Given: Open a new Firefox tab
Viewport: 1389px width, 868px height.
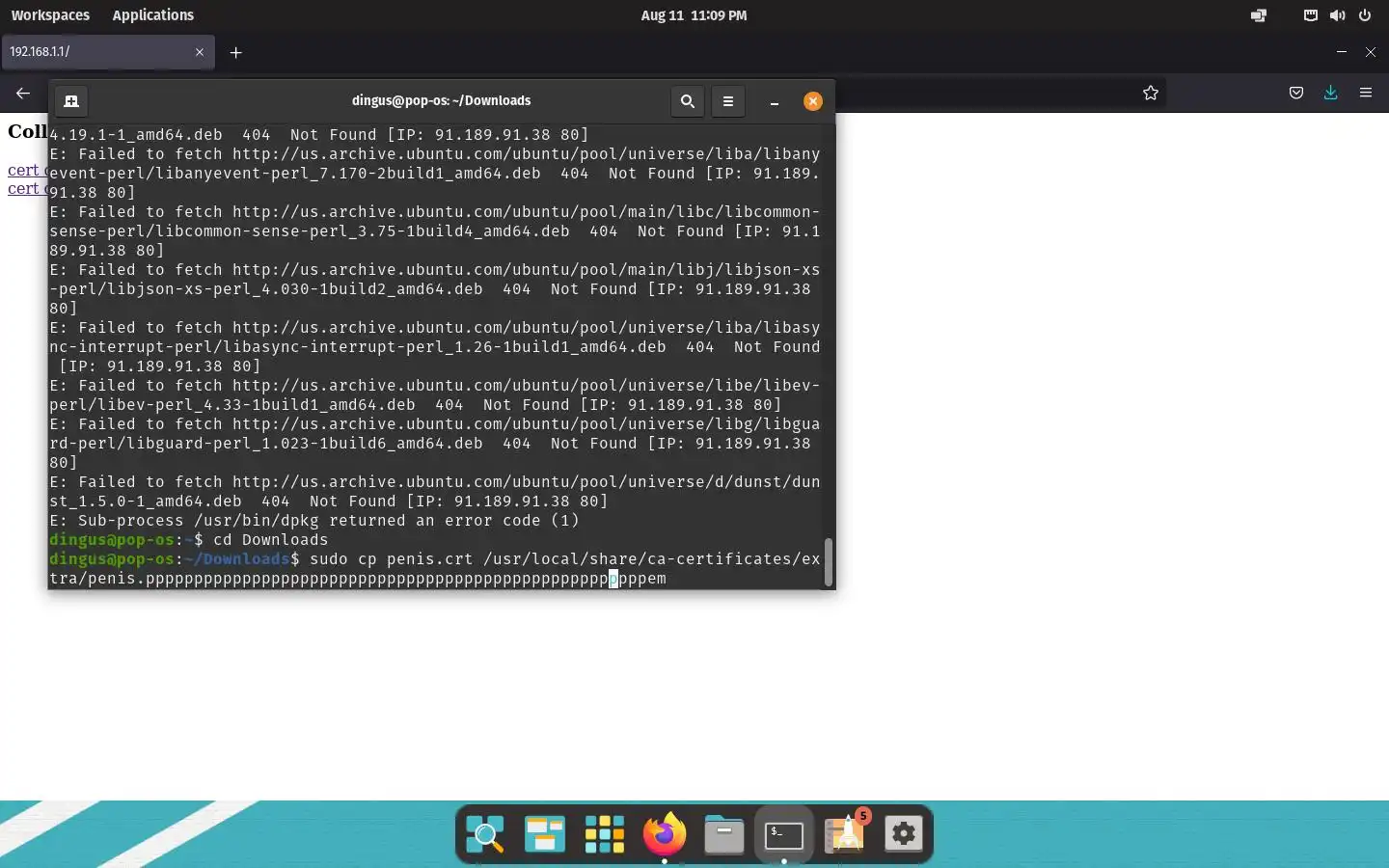Looking at the screenshot, I should pyautogui.click(x=235, y=52).
